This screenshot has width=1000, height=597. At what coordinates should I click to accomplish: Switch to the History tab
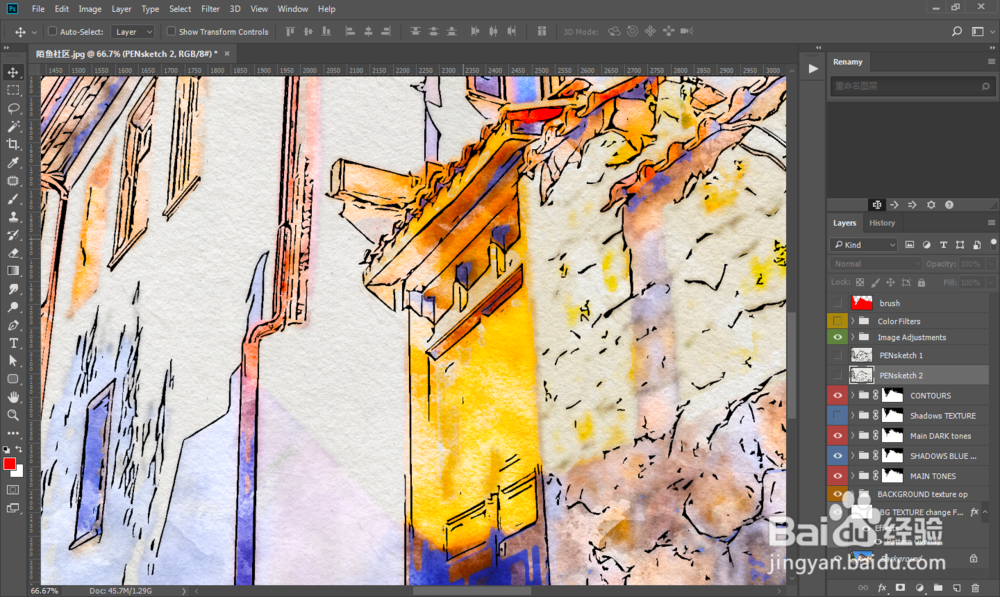pos(881,223)
